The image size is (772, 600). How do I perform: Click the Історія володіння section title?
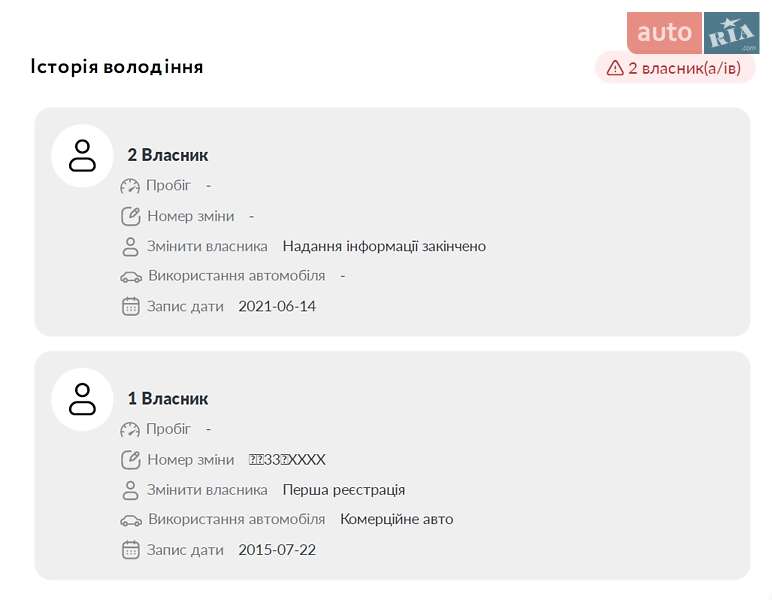[x=117, y=67]
